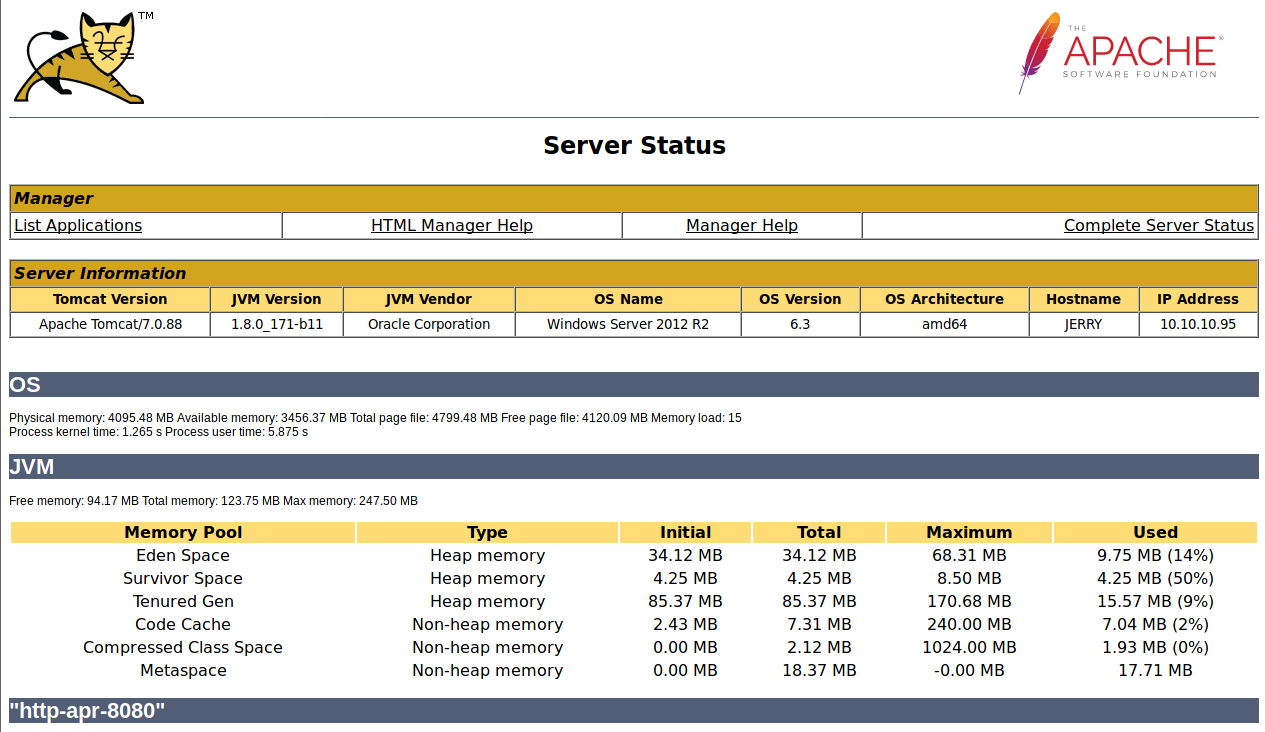Screen dimensions: 1265x732
Task: Open the List Applications link
Action: 78,226
